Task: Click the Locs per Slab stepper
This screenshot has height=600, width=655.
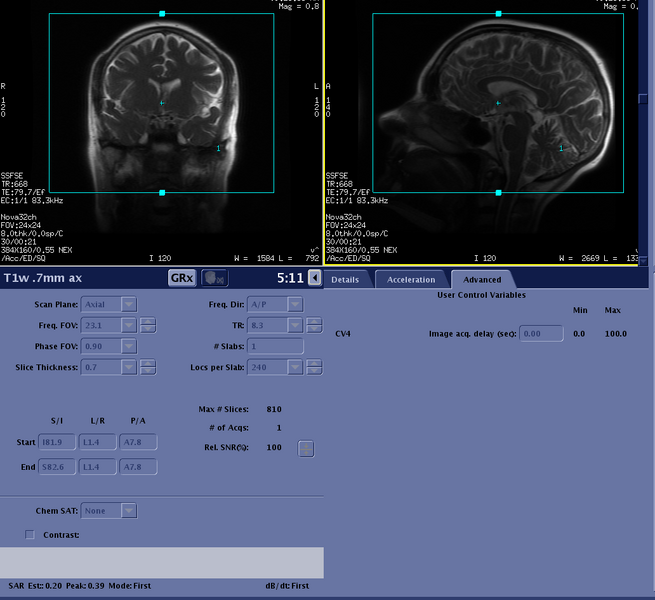Action: point(314,367)
